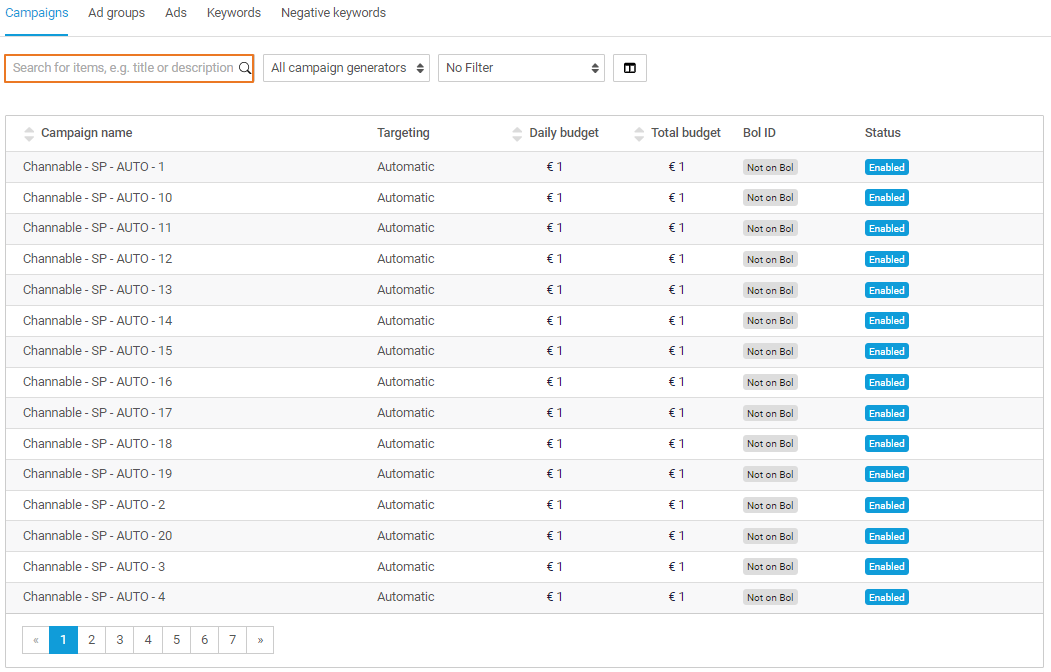Jump to page 7 in pagination
This screenshot has width=1051, height=672.
click(x=232, y=640)
